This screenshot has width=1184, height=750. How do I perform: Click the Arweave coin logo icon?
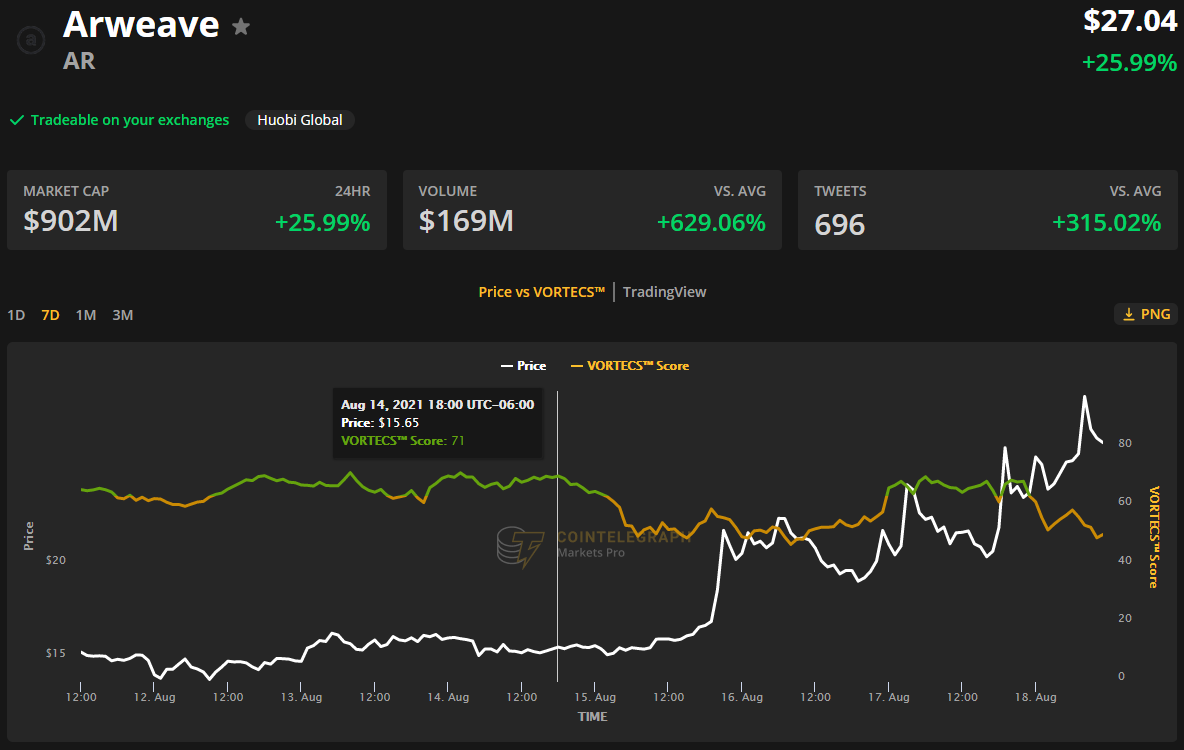click(32, 41)
